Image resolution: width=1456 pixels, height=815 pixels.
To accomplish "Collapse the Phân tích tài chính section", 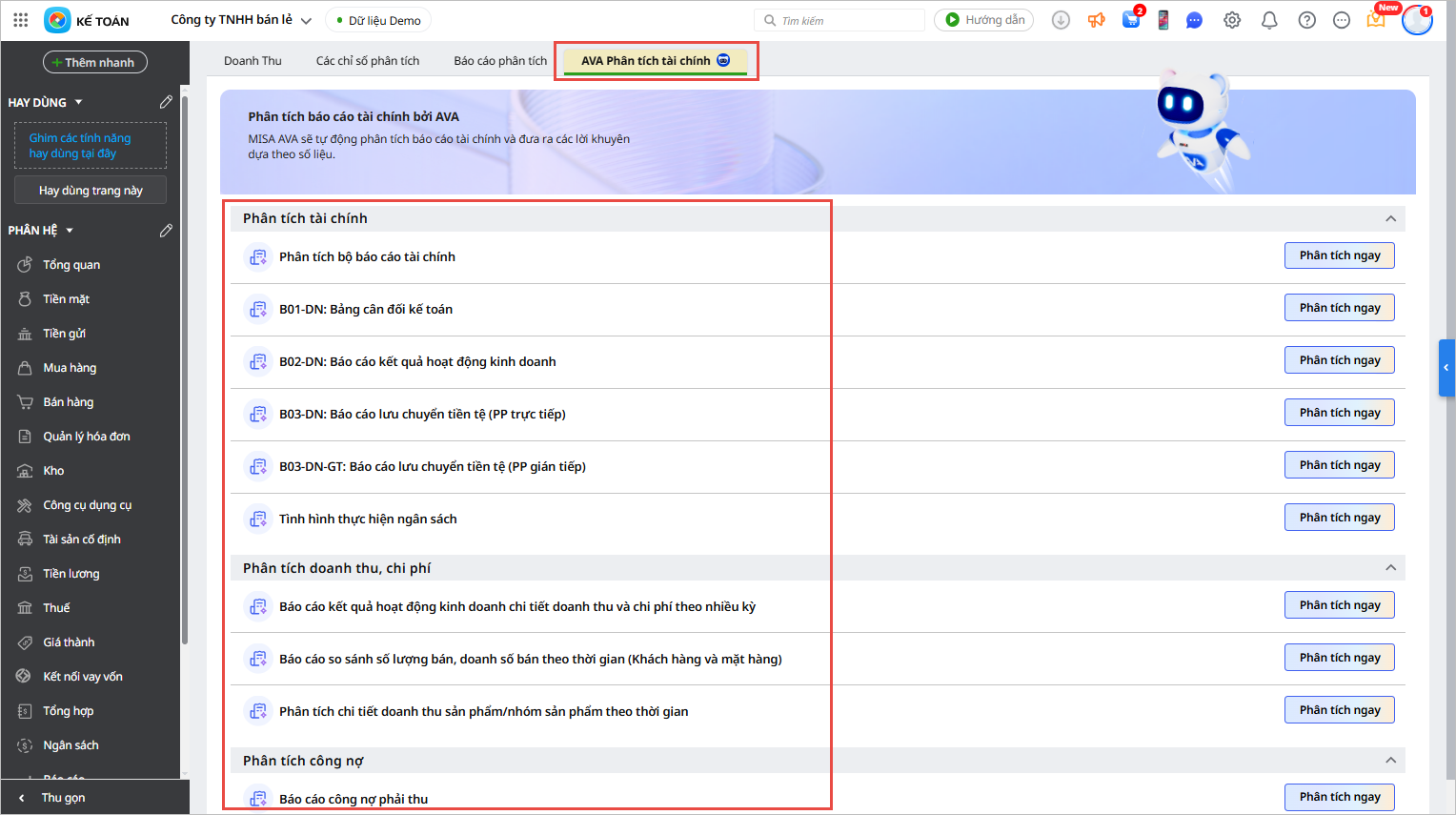I will tap(1390, 218).
